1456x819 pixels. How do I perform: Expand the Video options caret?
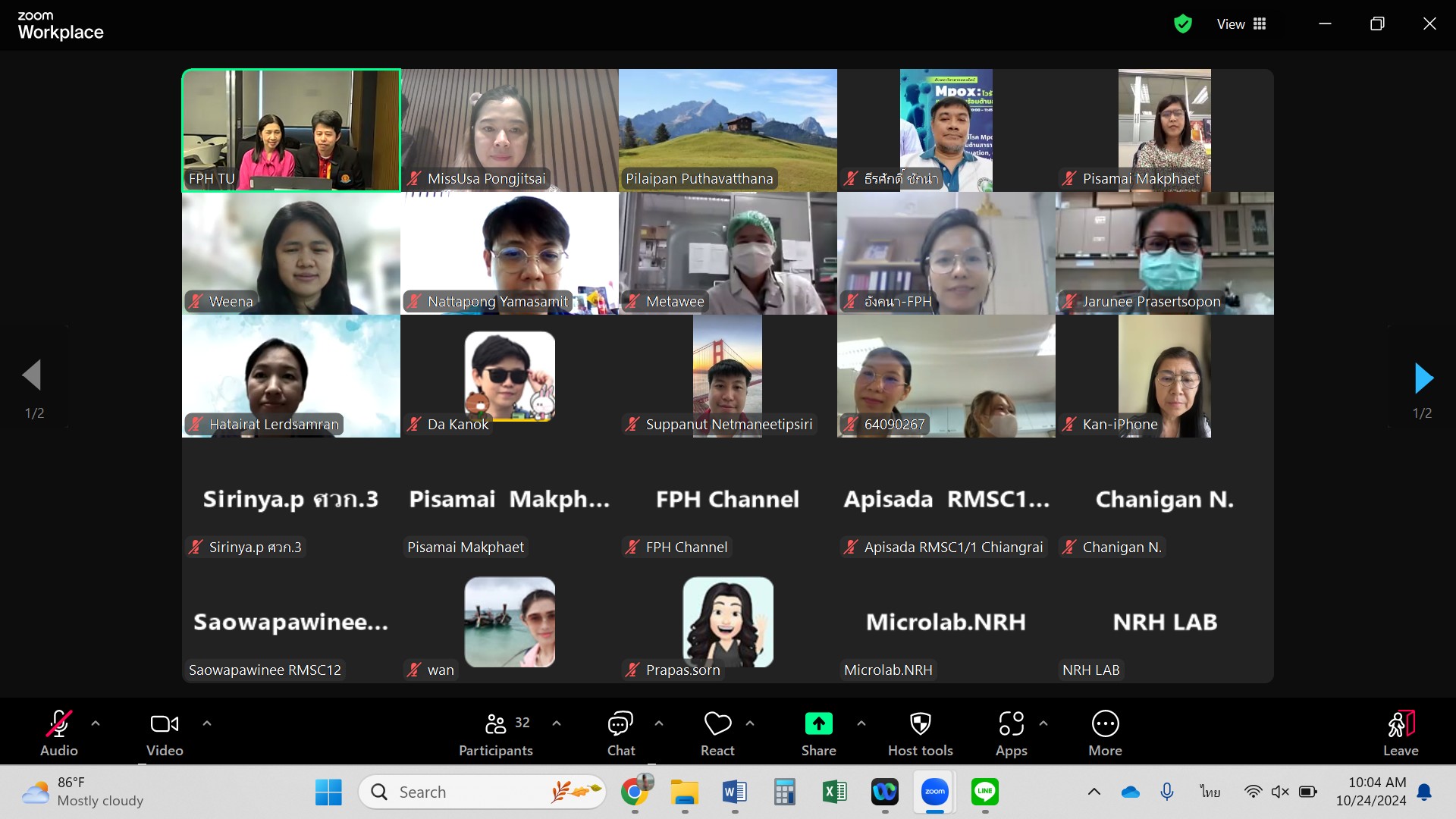click(207, 723)
